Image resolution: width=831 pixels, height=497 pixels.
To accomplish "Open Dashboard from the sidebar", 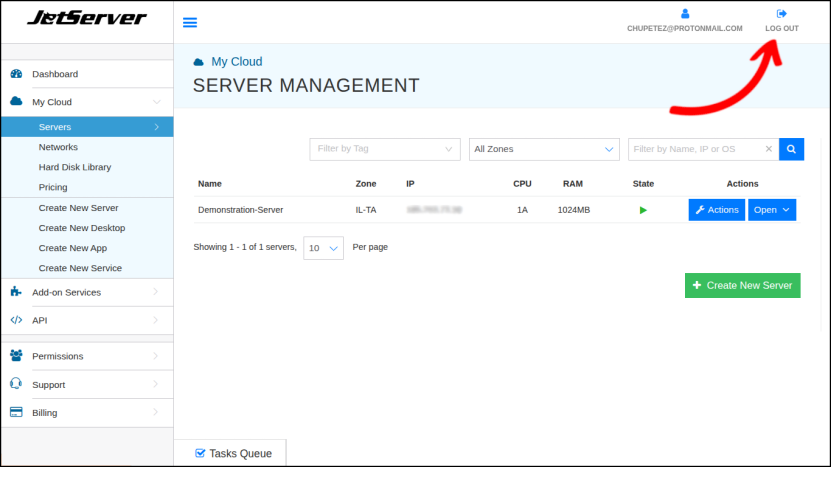I will [54, 74].
